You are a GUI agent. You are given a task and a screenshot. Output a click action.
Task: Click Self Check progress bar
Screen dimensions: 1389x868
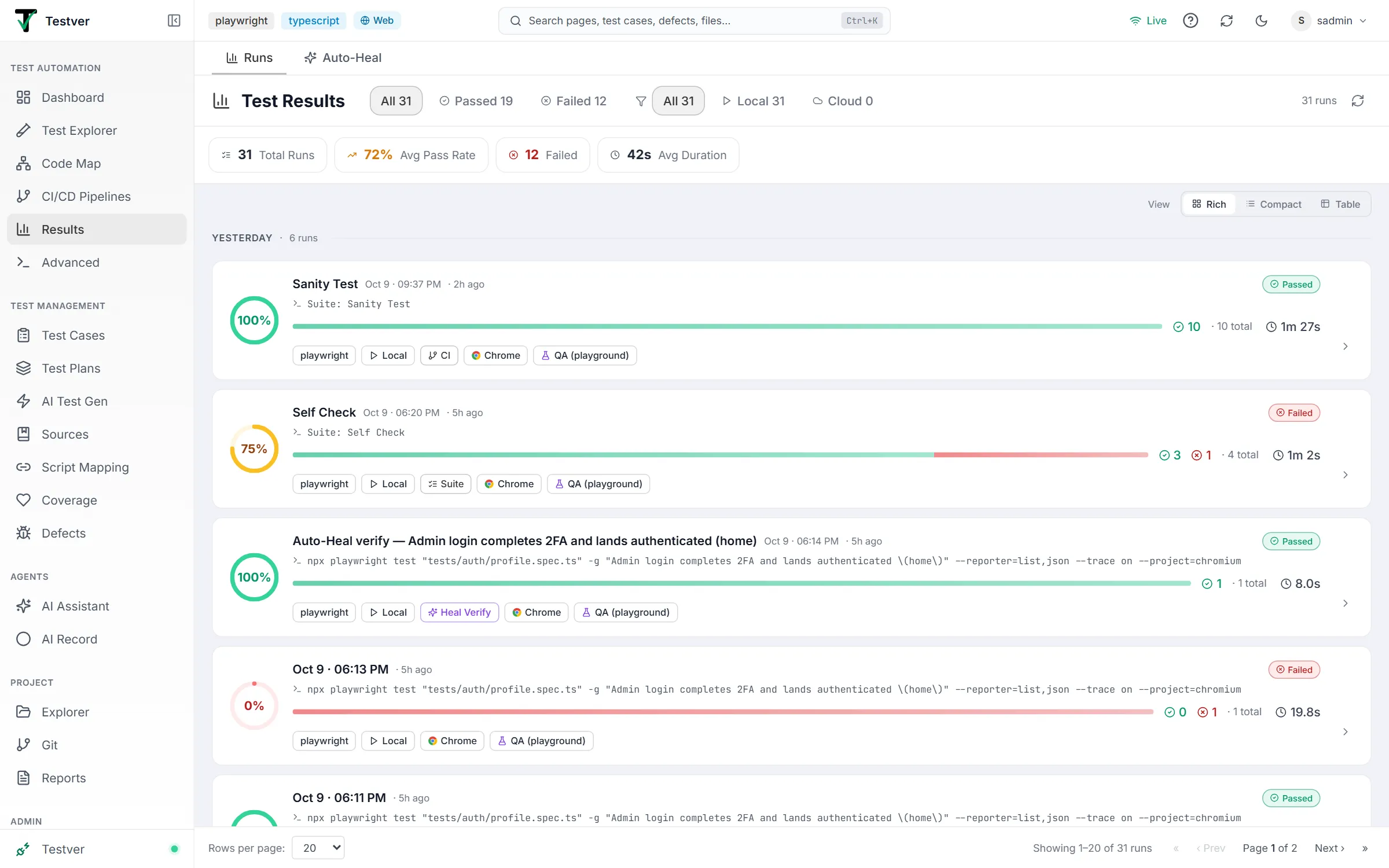(720, 455)
